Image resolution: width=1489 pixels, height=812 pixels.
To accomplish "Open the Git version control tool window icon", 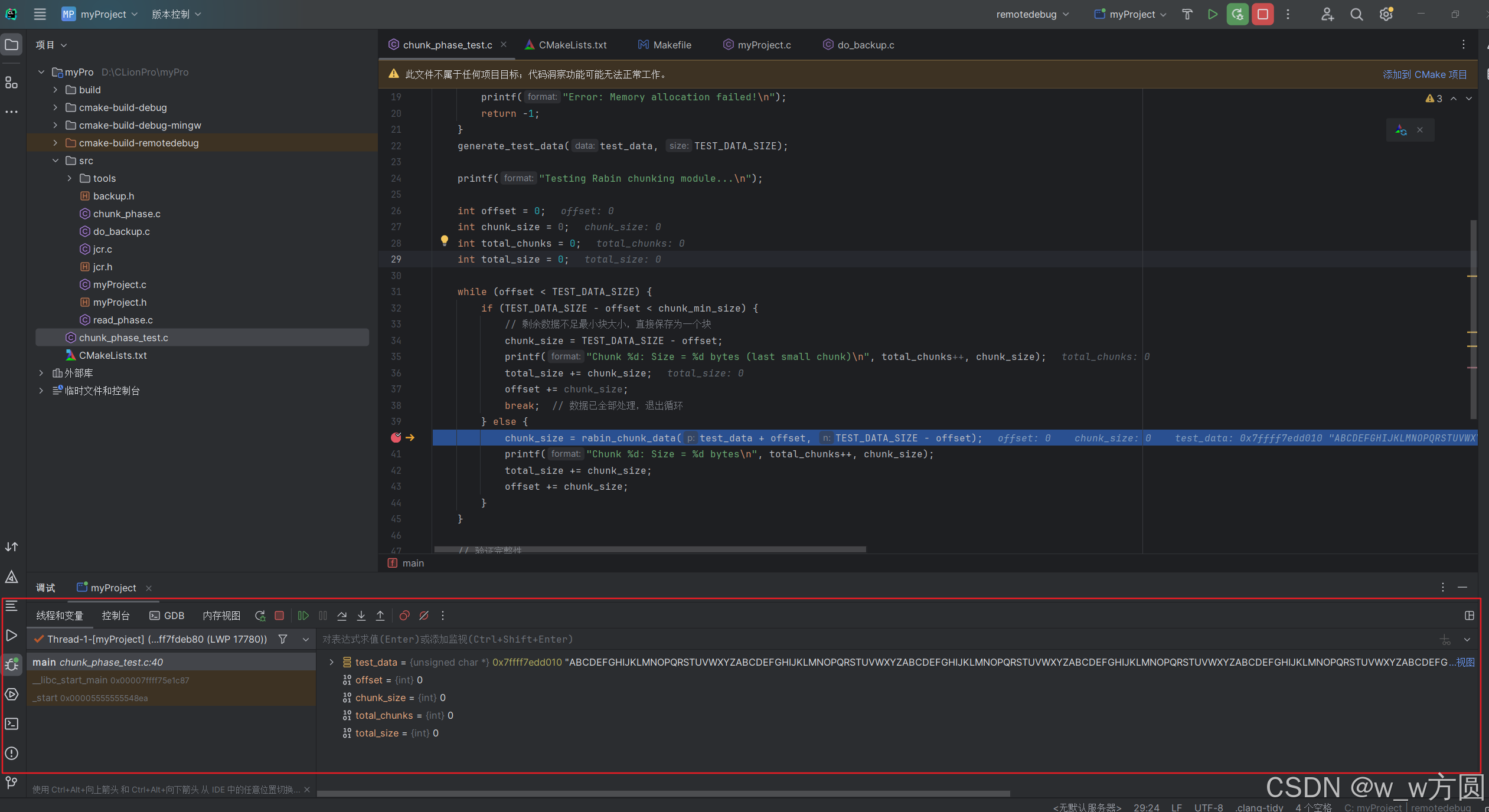I will pos(12,783).
